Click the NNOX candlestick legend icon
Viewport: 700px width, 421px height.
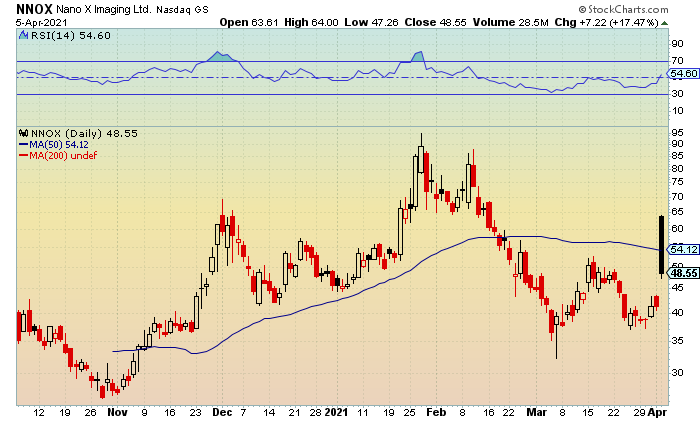23,133
